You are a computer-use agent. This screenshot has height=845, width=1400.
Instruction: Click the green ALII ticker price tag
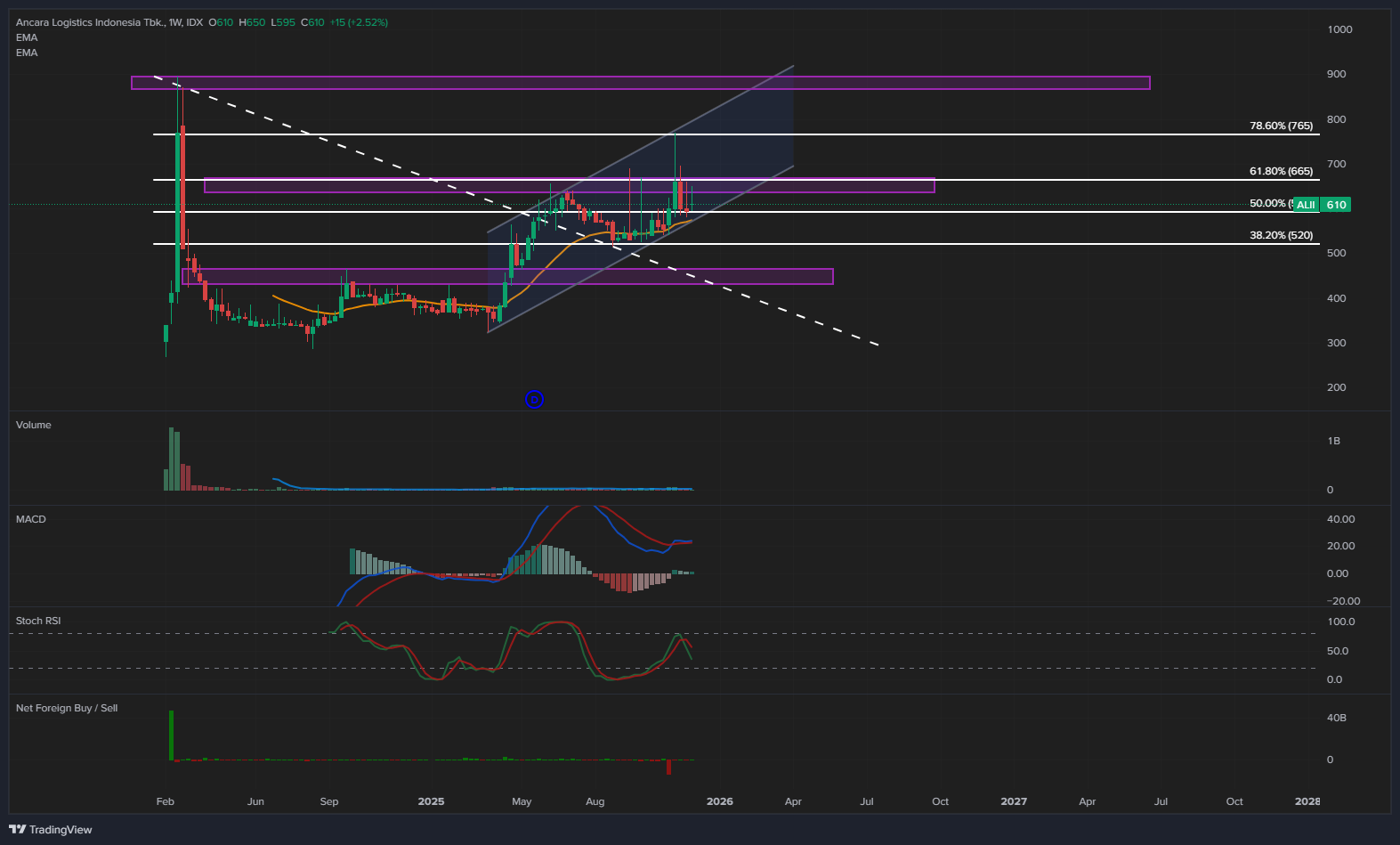pyautogui.click(x=1306, y=205)
